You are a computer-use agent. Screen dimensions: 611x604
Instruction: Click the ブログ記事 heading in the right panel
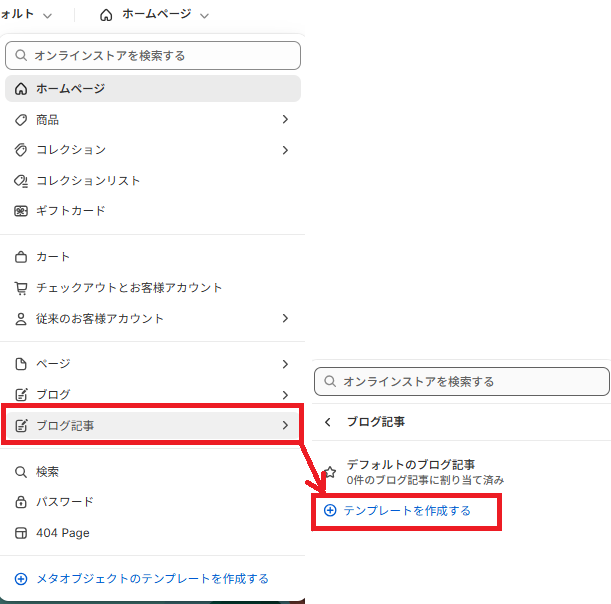376,422
